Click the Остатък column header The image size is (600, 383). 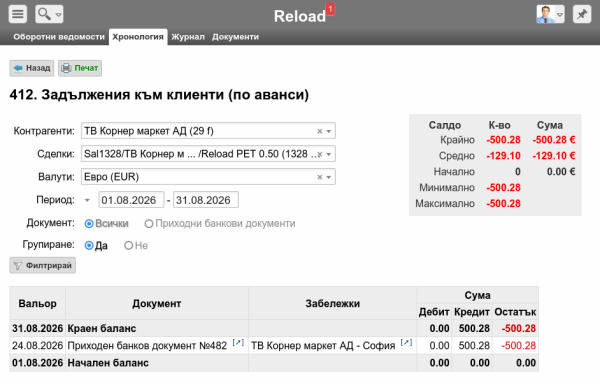[x=515, y=312]
